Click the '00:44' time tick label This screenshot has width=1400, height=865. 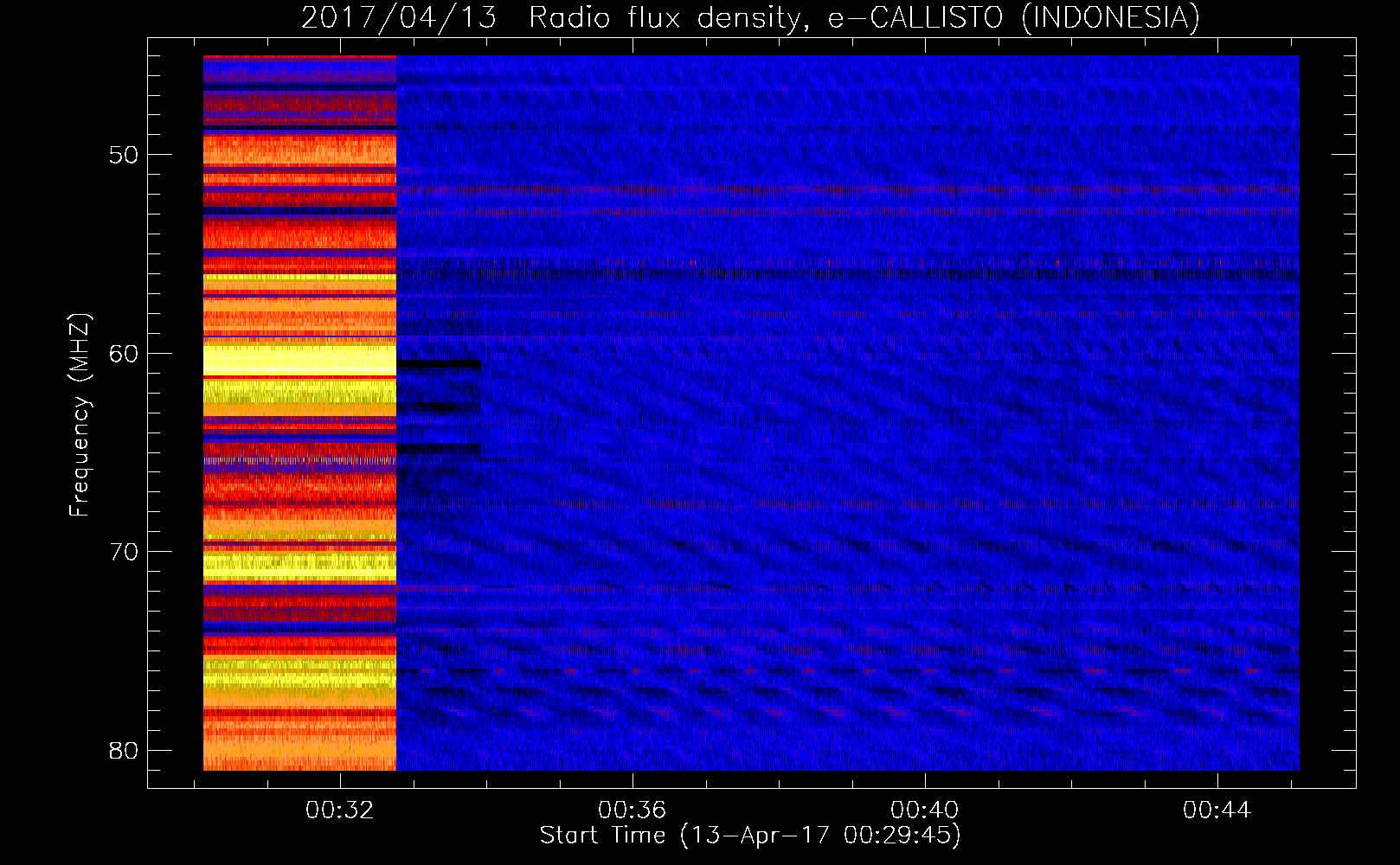coord(1217,810)
